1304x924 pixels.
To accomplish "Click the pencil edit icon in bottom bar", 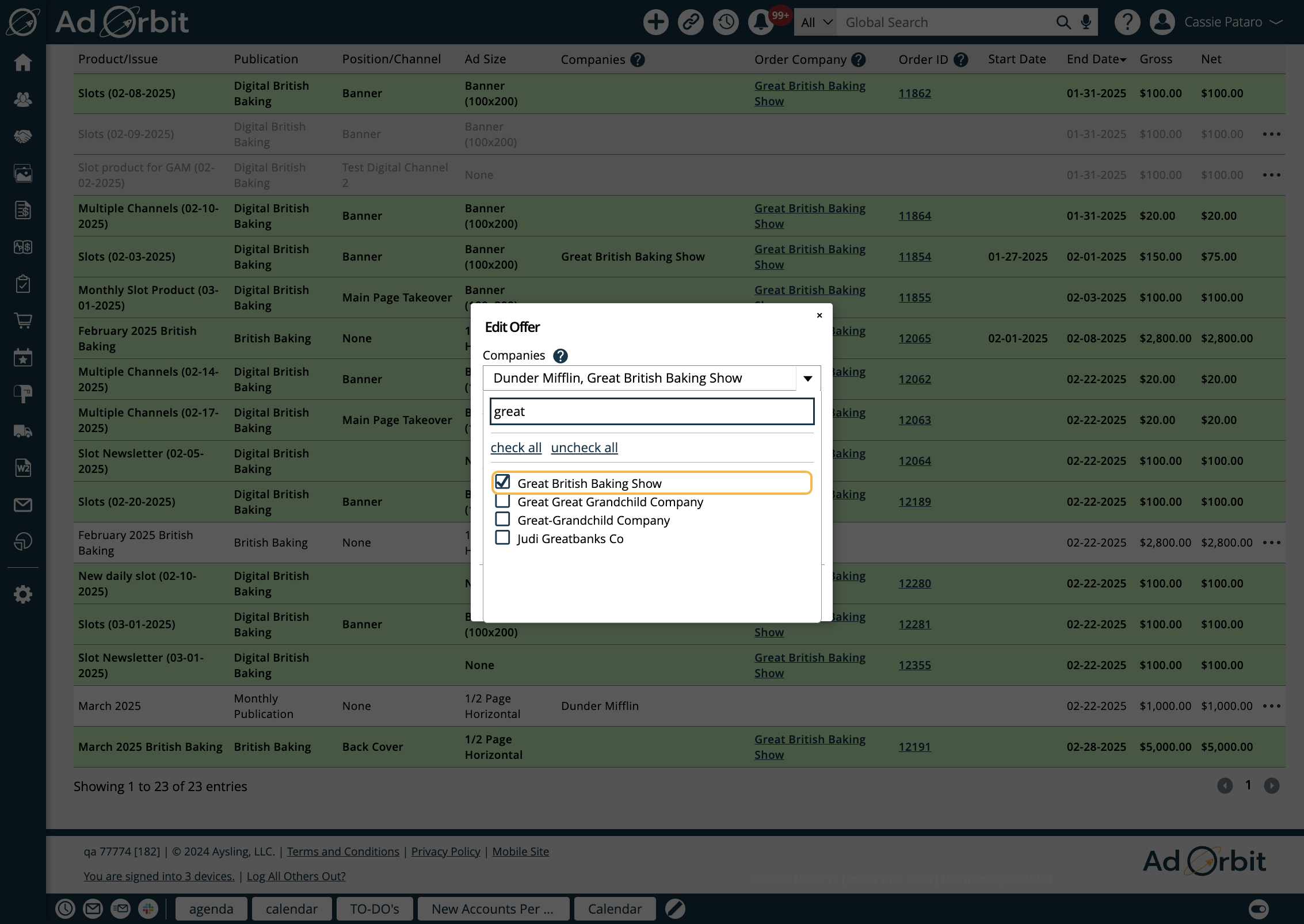I will point(675,908).
